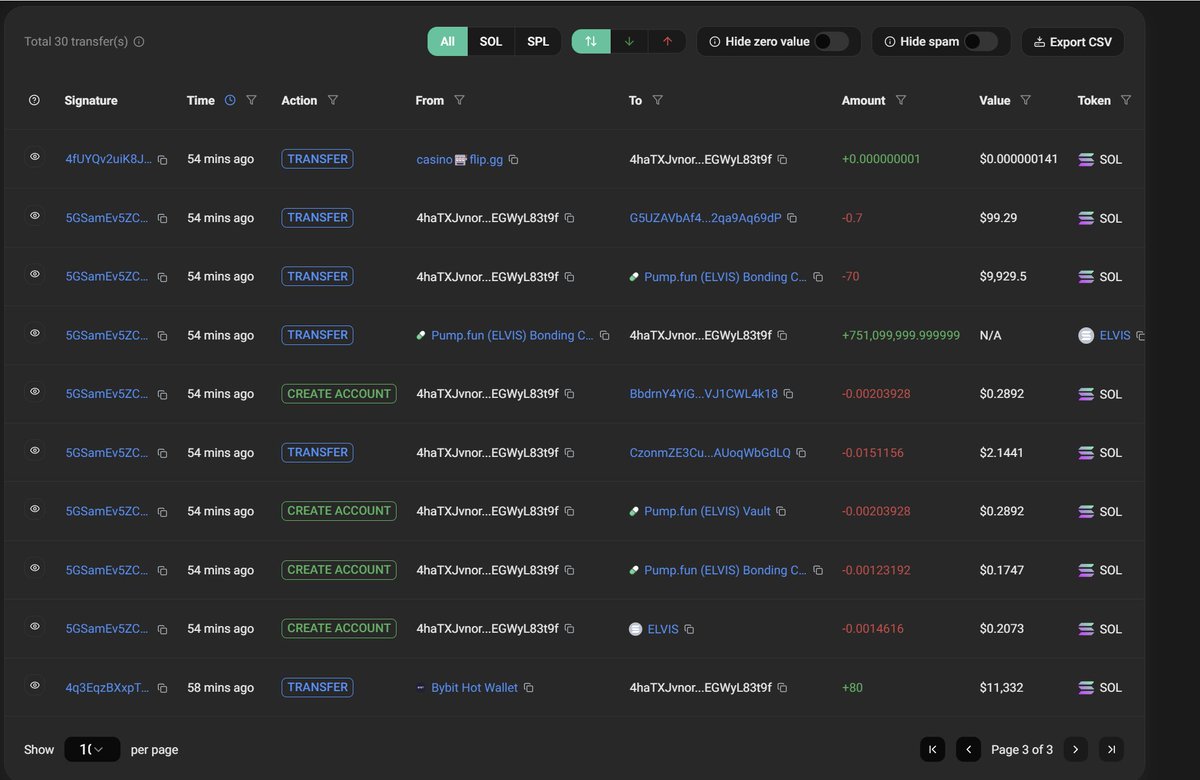The width and height of the screenshot is (1200, 780).
Task: Copy To address in the +80 row
Action: (x=782, y=688)
